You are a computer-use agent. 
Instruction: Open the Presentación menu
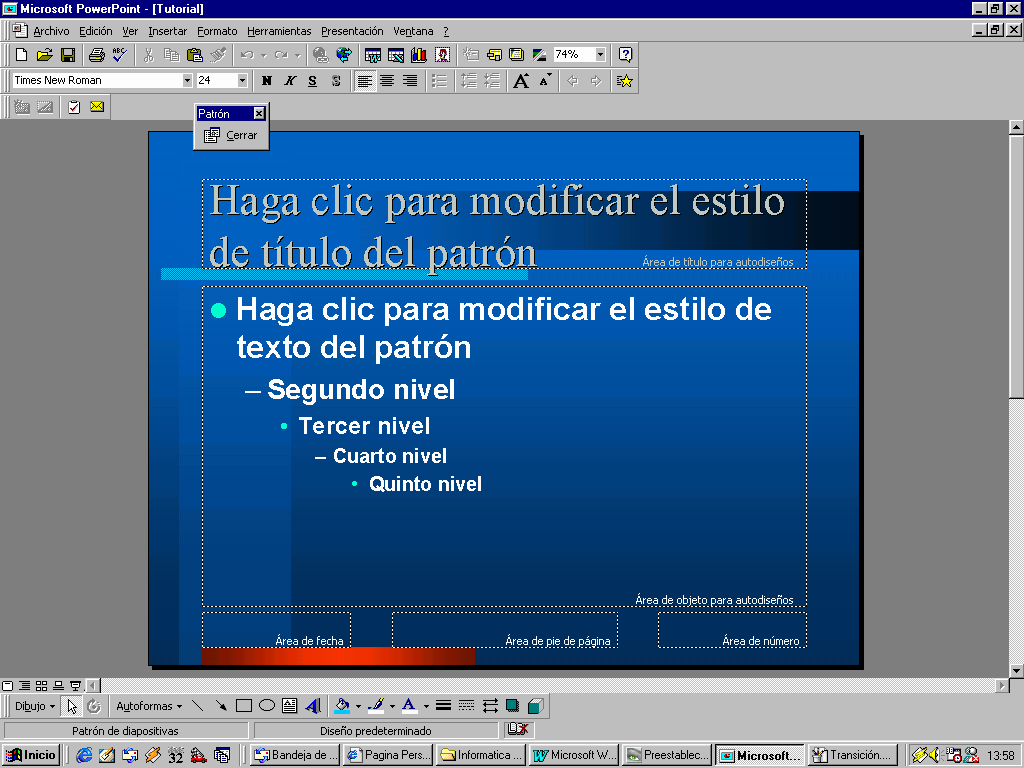point(352,31)
